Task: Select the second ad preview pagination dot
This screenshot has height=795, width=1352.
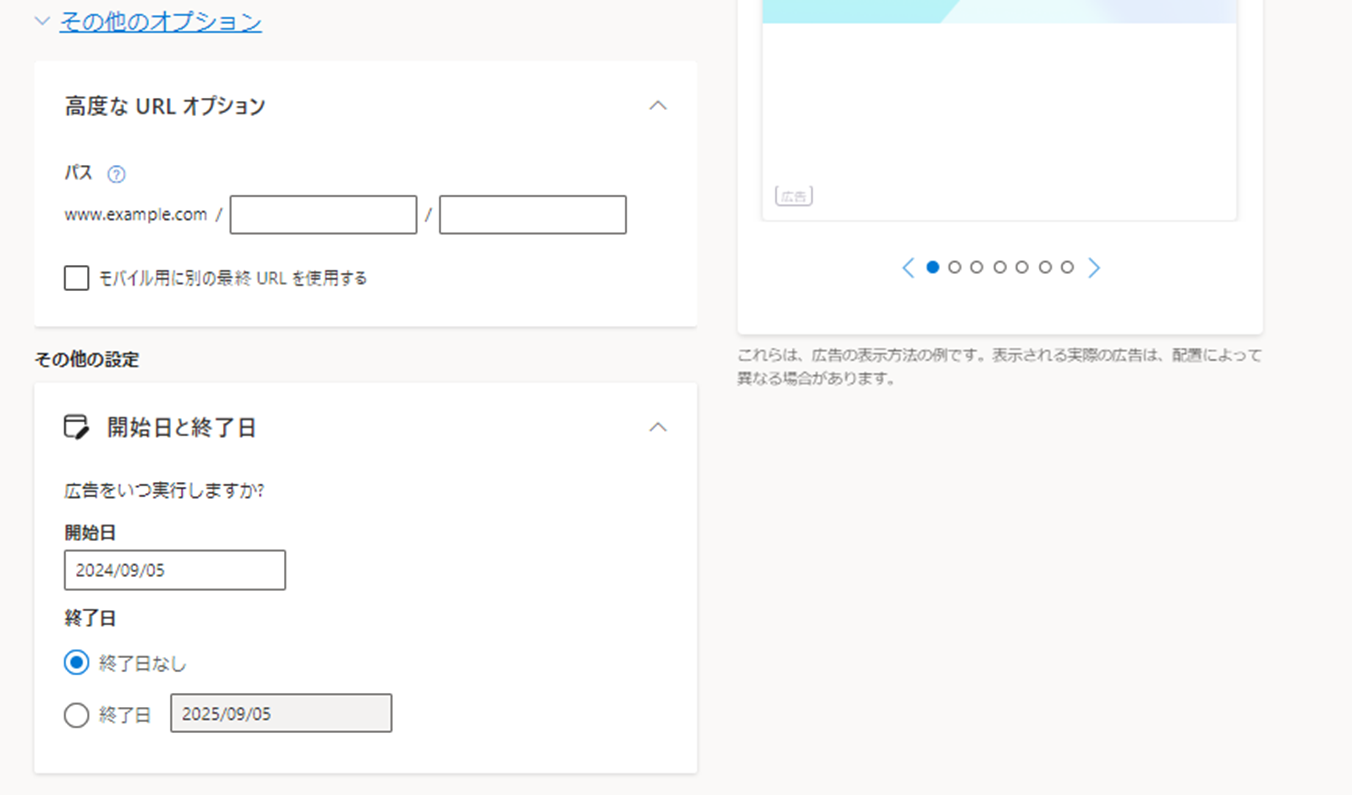Action: [955, 267]
